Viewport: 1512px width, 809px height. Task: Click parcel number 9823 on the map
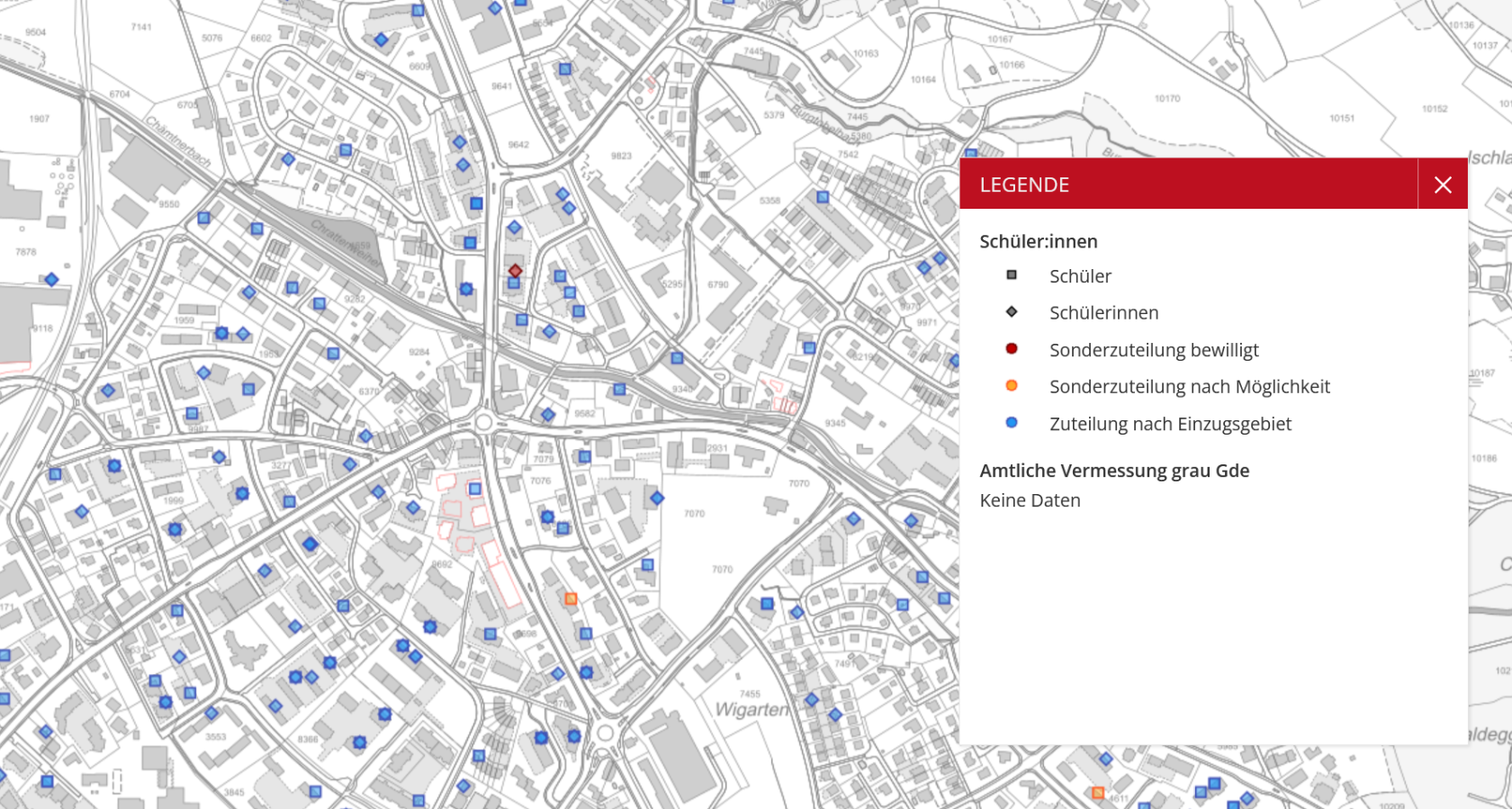pos(621,156)
